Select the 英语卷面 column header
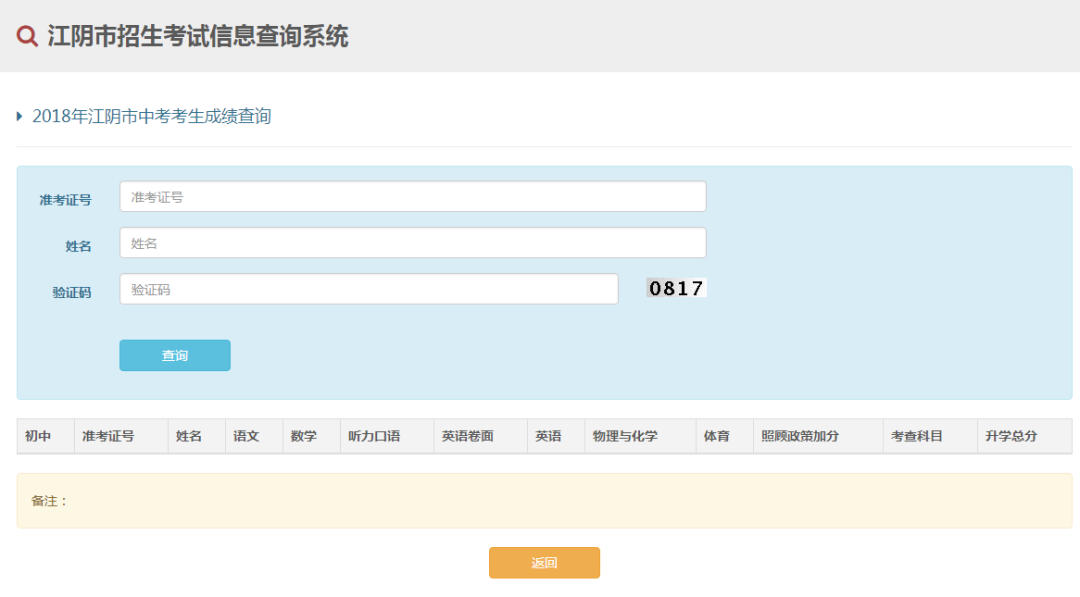The width and height of the screenshot is (1080, 597). [468, 437]
